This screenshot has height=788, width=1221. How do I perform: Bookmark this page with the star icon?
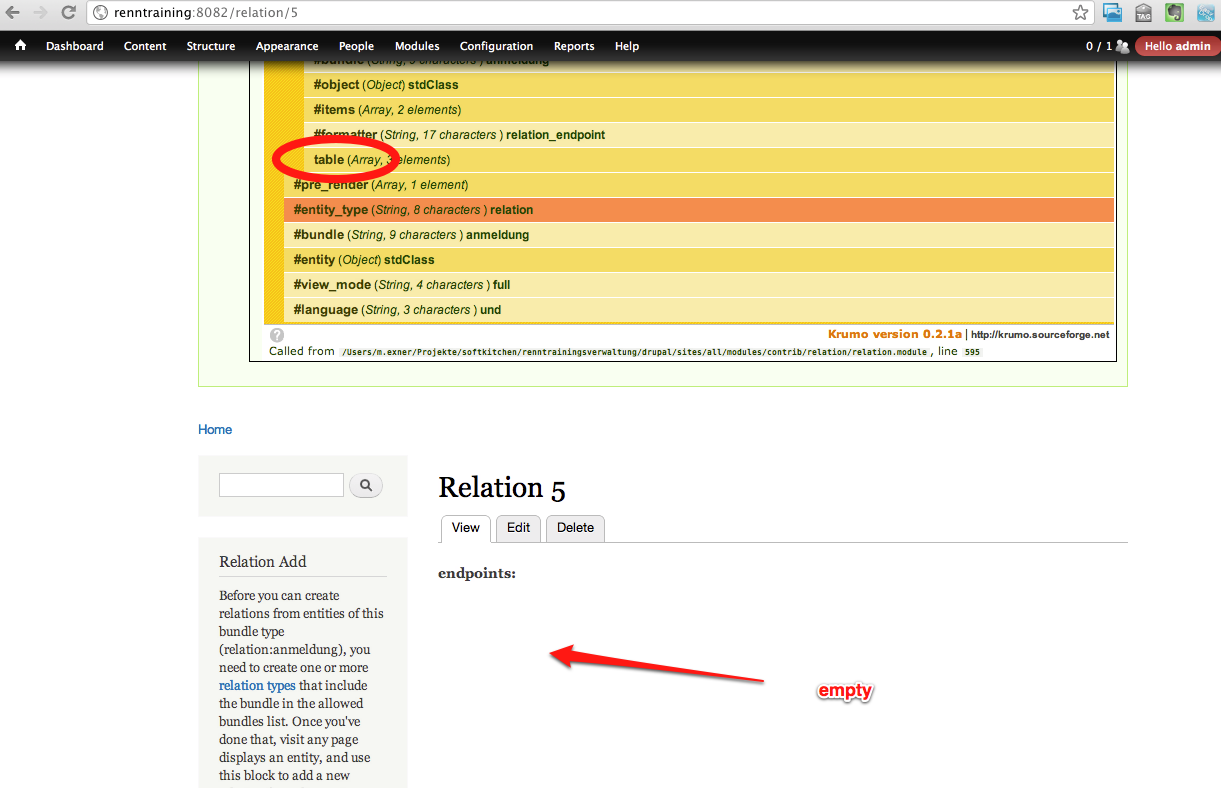[x=1080, y=13]
